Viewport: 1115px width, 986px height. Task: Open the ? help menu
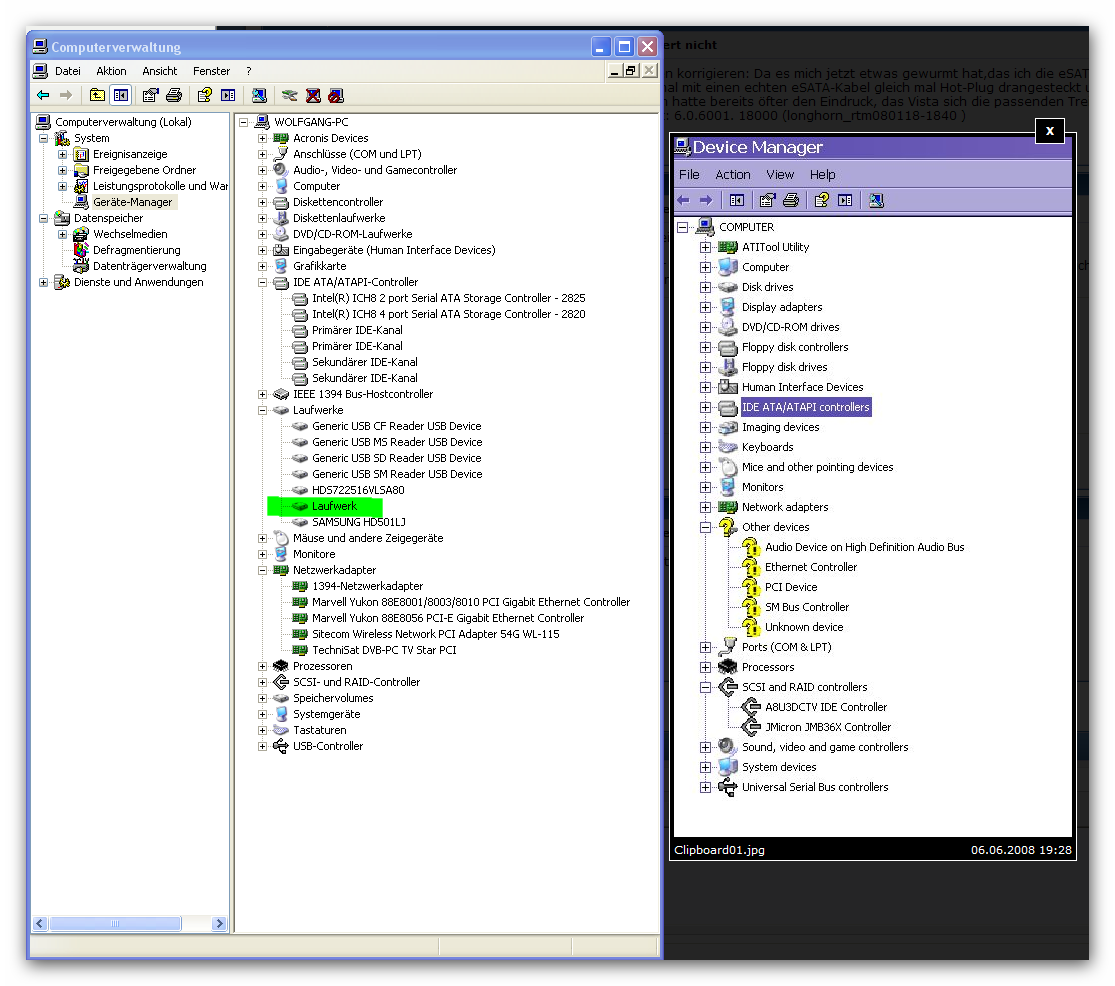coord(249,71)
